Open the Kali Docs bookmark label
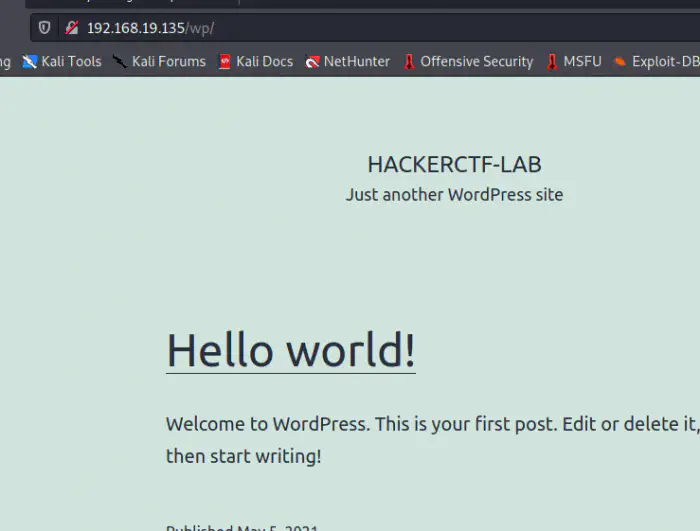This screenshot has width=700, height=531. (x=264, y=62)
